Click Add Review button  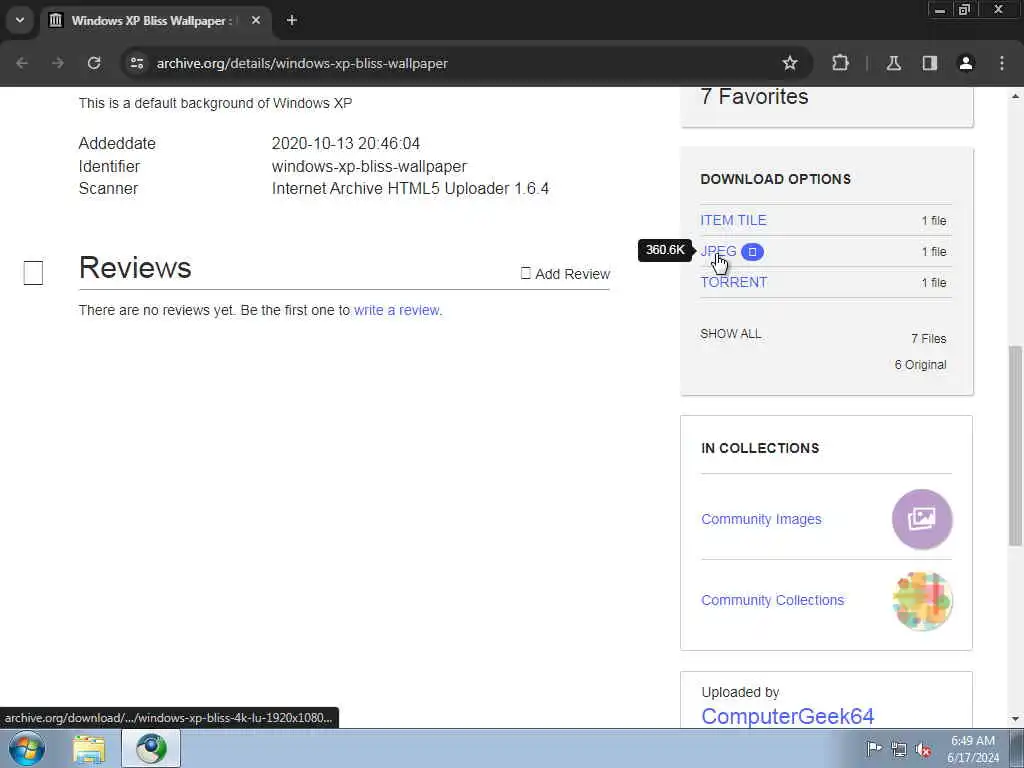coord(566,274)
